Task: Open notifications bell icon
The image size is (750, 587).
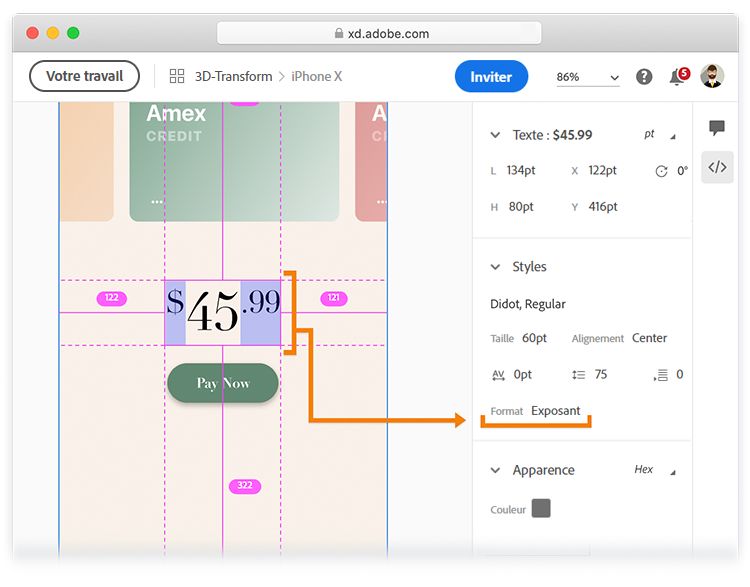Action: click(677, 77)
